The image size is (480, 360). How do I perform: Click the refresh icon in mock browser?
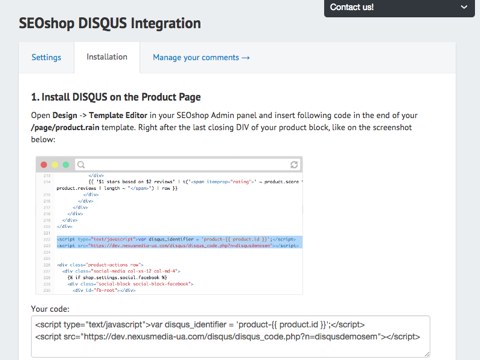coord(294,165)
